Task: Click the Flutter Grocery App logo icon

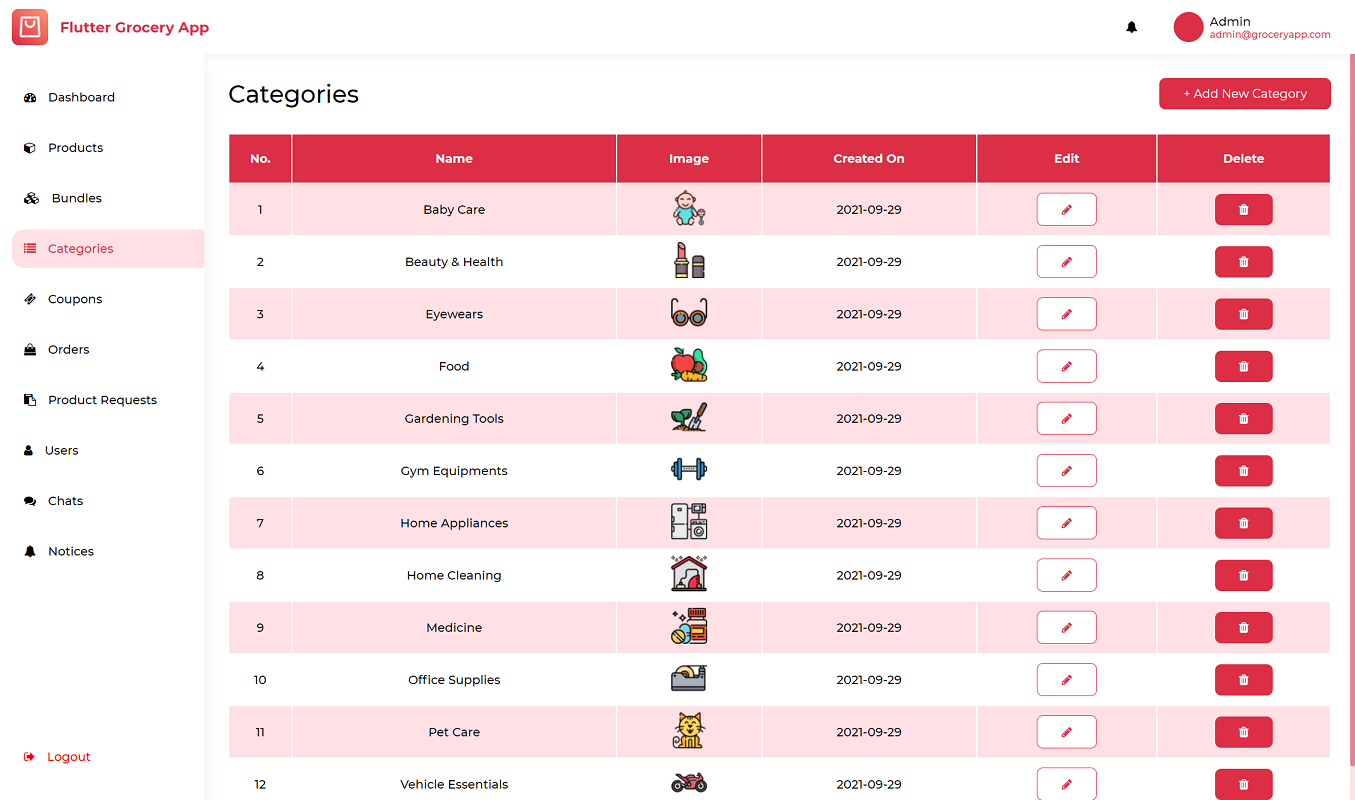Action: coord(30,27)
